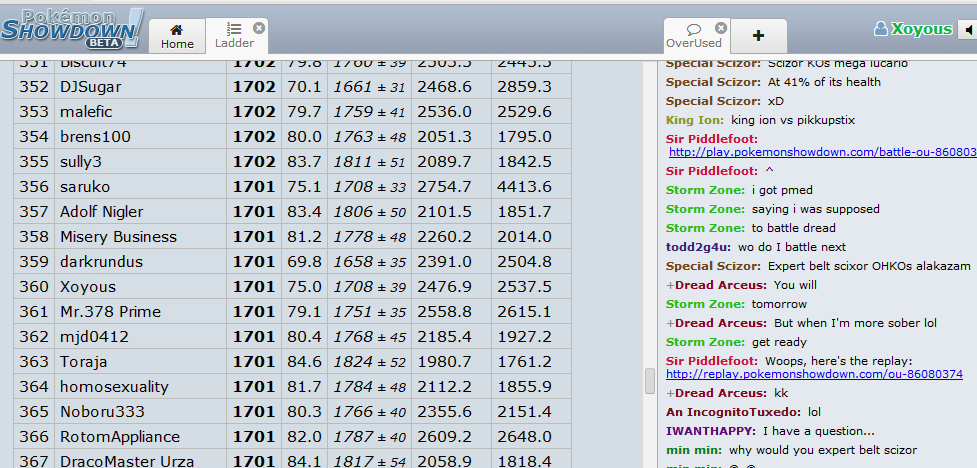Click the 2609.2 value in RotomAppliance's row
The image size is (977, 468).
click(444, 437)
